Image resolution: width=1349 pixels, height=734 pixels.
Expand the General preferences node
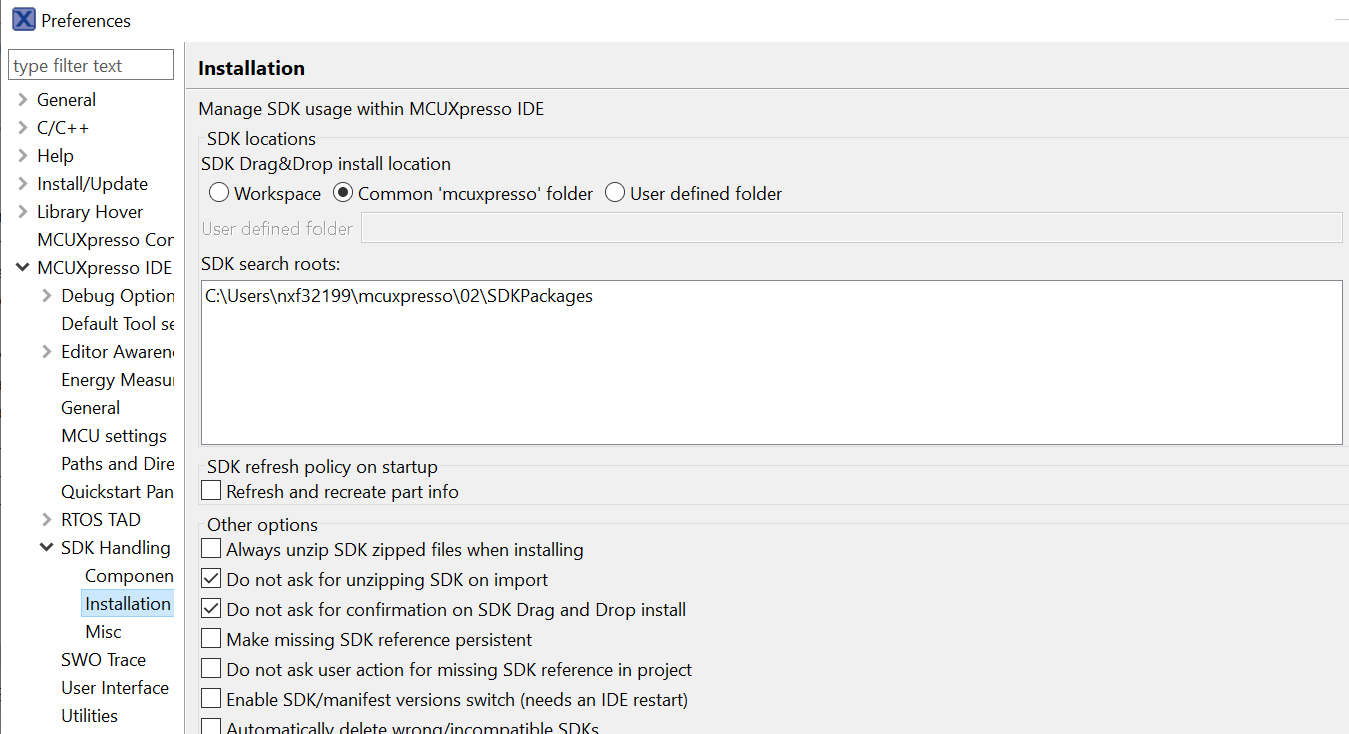[21, 99]
